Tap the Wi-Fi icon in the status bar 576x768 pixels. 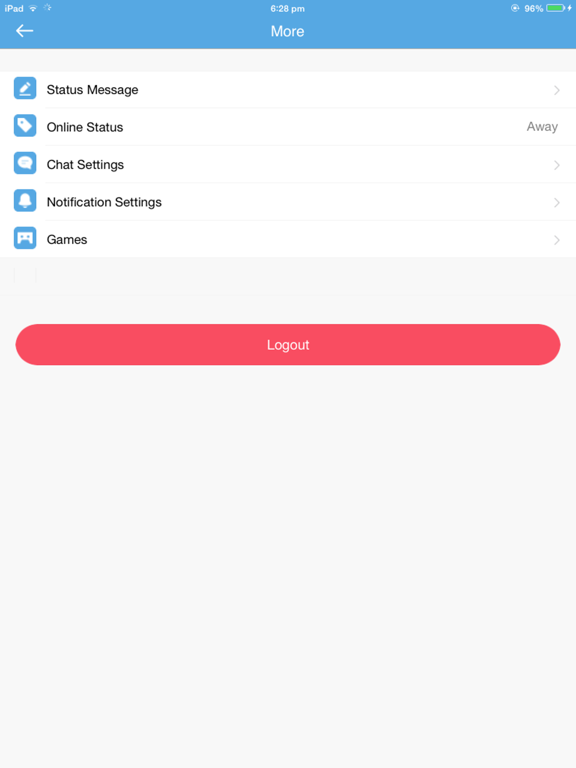click(33, 8)
